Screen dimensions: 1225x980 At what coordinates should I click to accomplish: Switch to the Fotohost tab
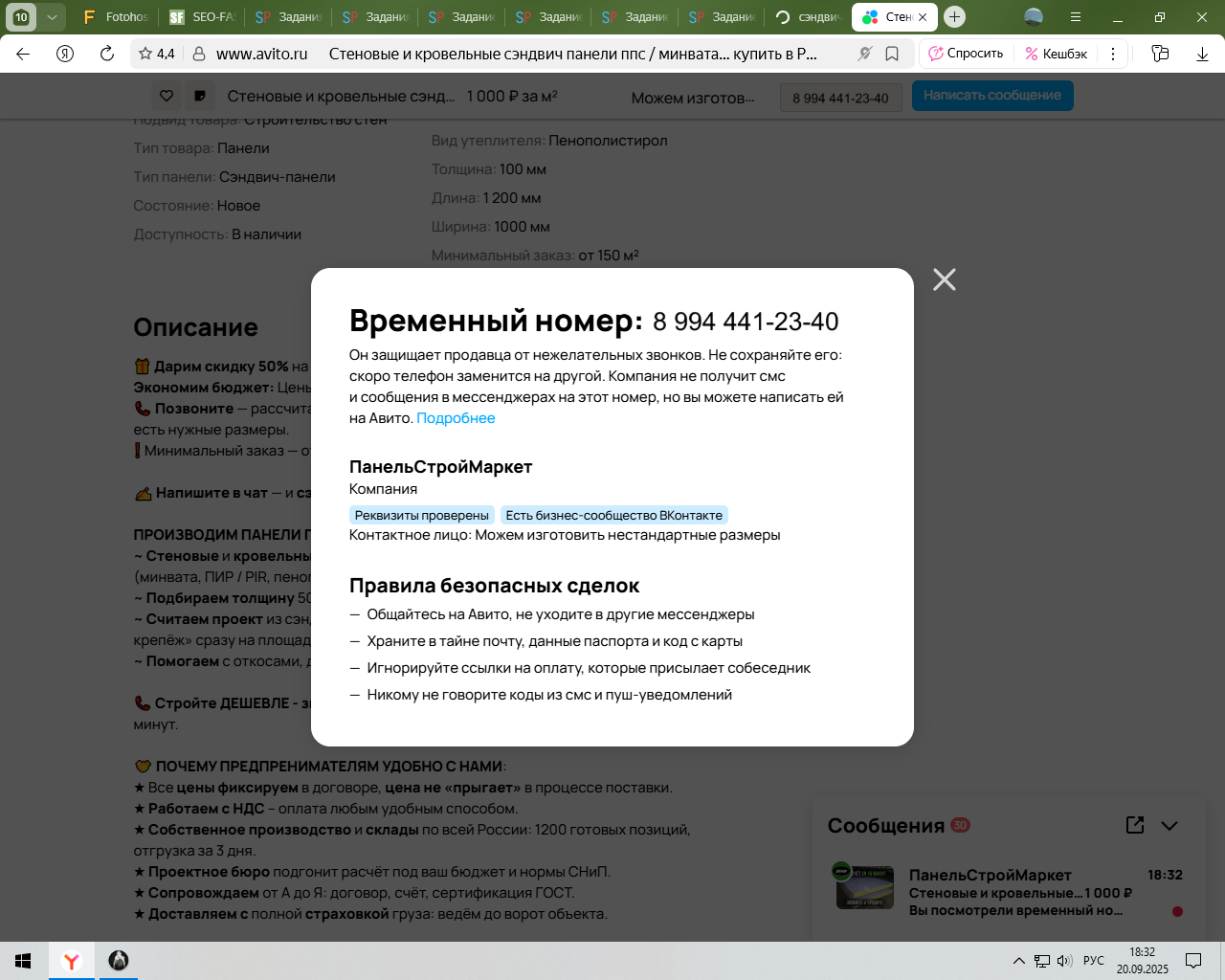point(116,16)
